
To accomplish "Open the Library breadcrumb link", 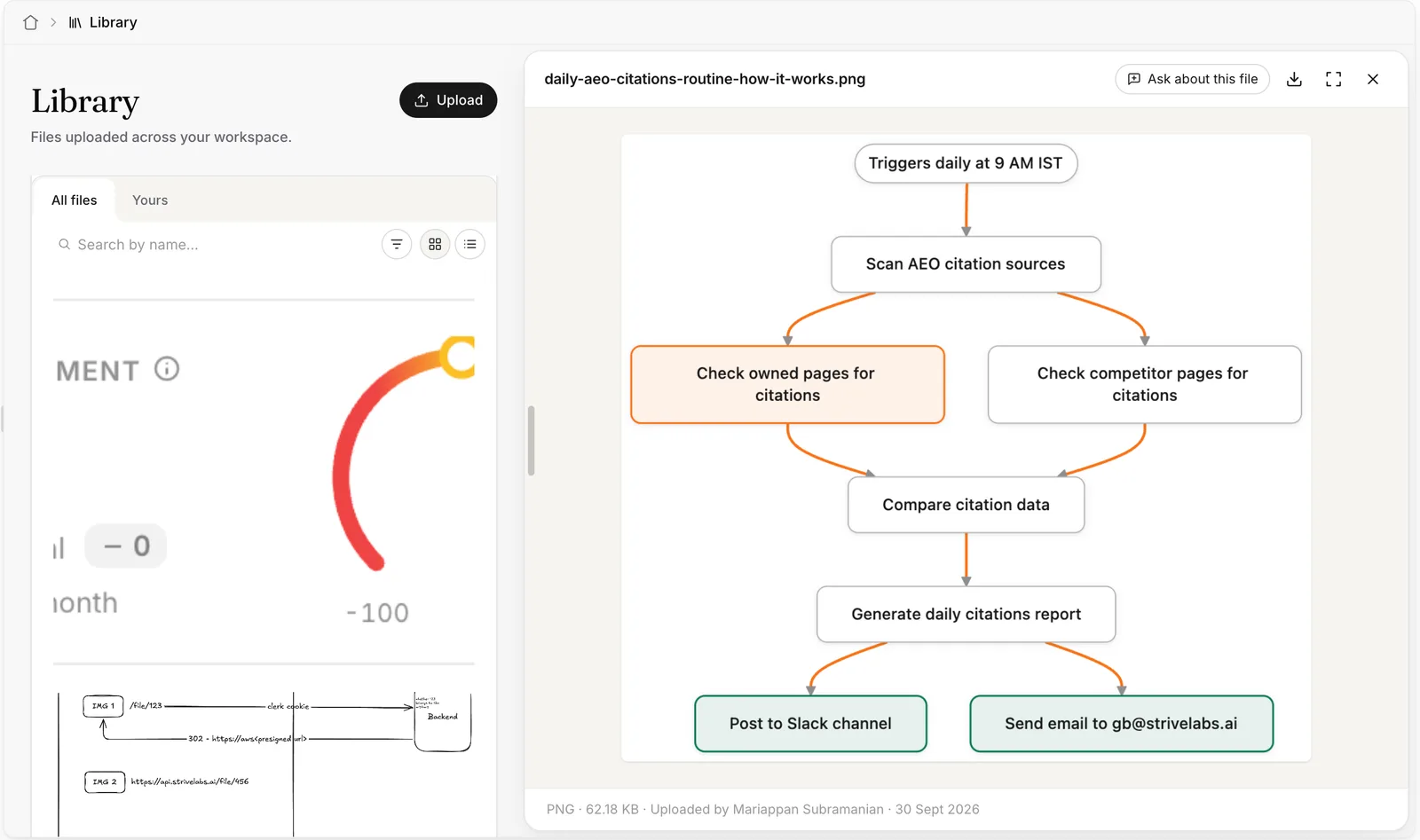I will coord(103,22).
